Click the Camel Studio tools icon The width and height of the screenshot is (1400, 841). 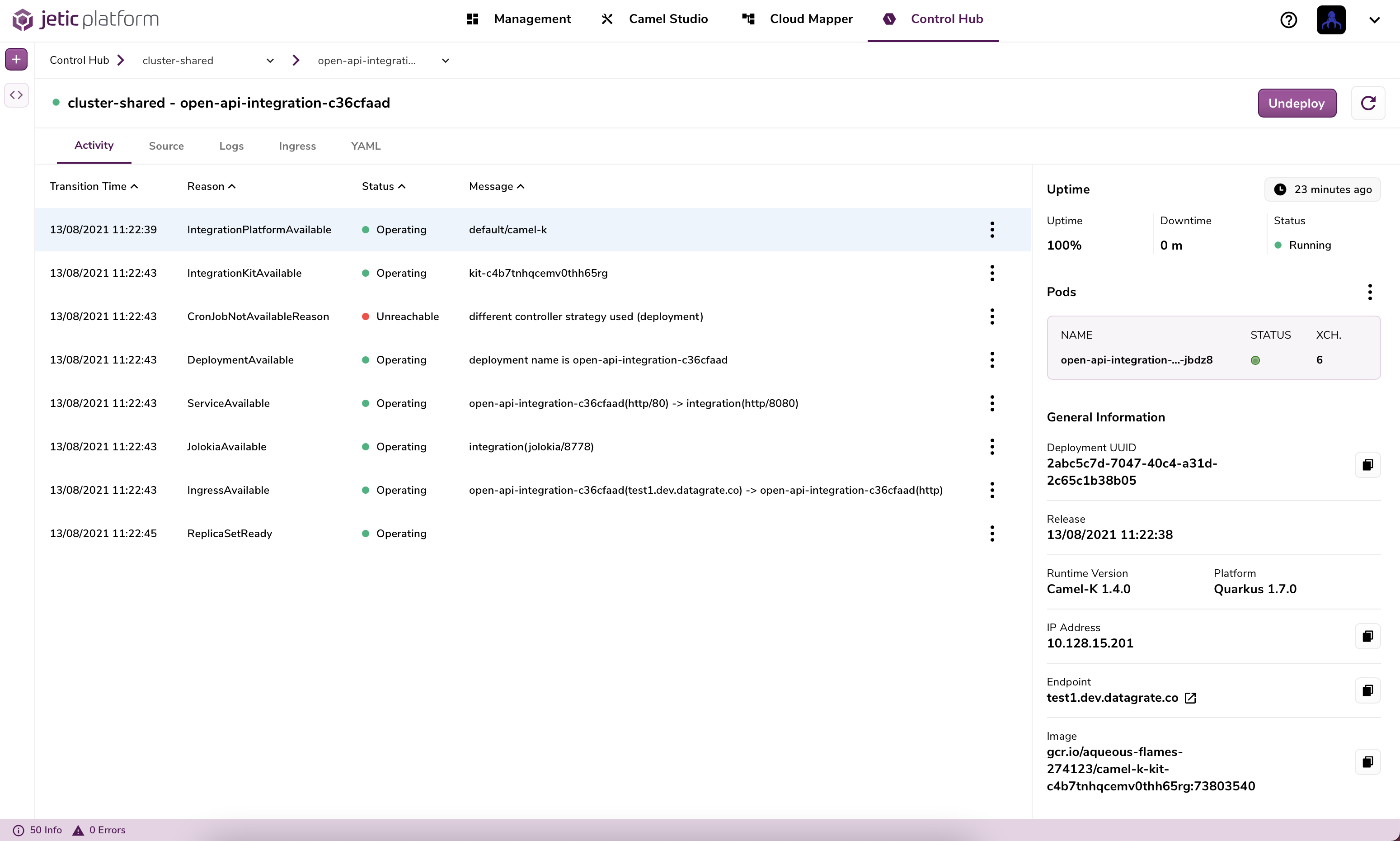click(x=607, y=19)
